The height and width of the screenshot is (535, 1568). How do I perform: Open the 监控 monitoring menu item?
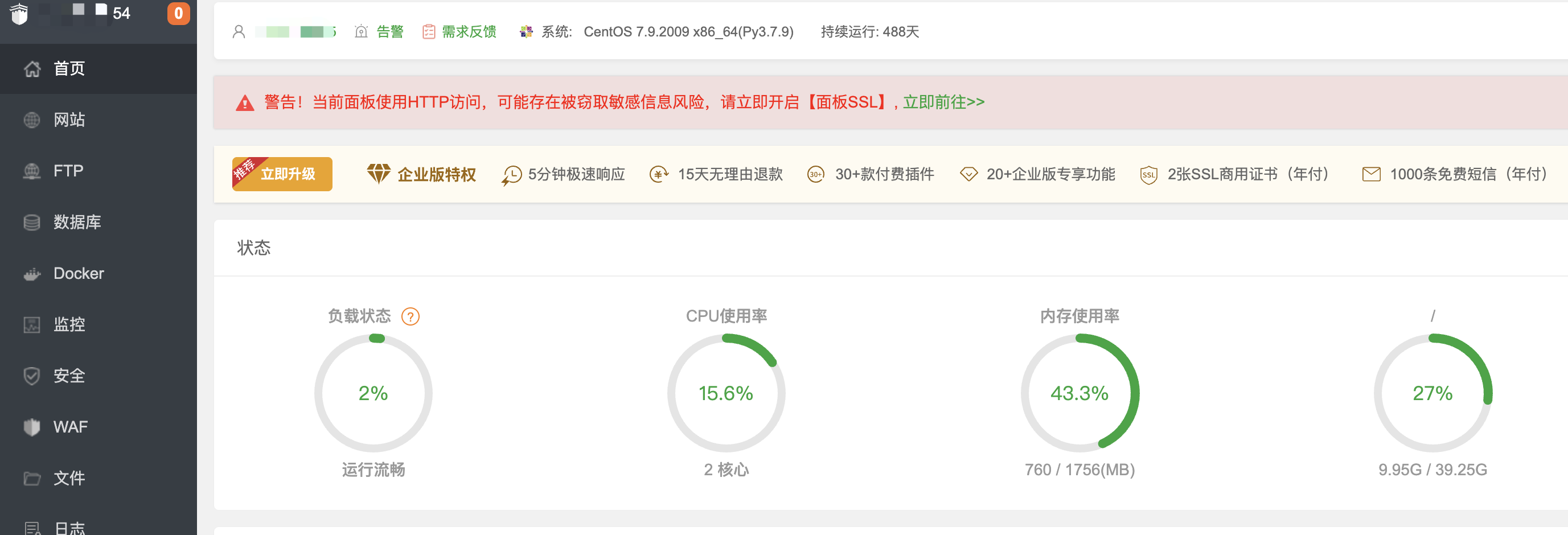(98, 324)
